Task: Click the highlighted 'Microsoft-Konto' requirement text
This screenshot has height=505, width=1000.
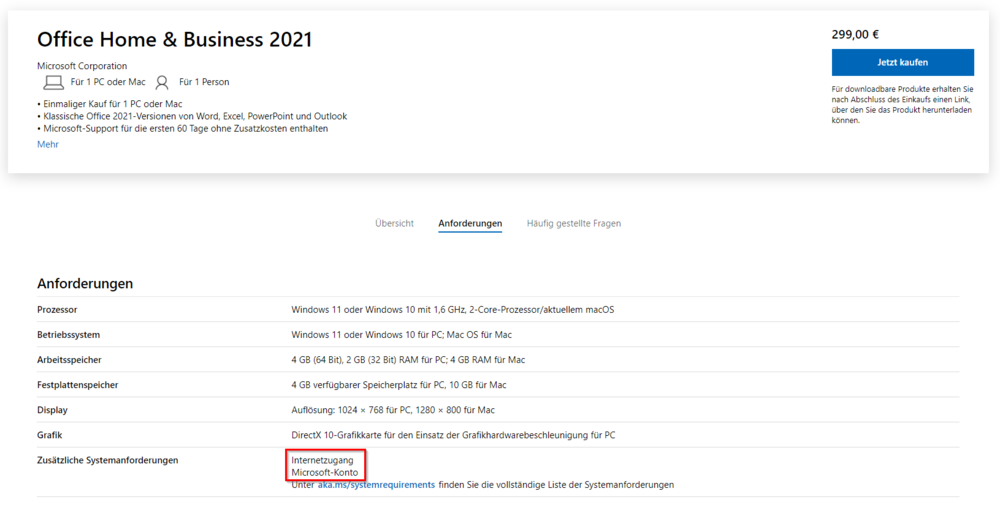Action: (x=324, y=472)
